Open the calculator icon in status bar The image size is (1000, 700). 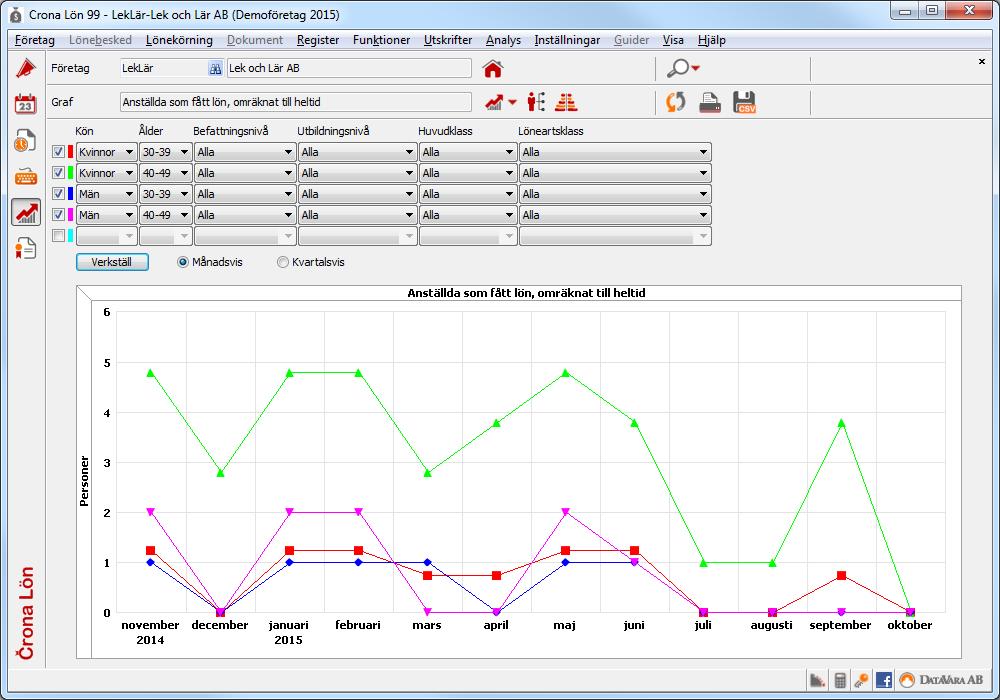click(x=840, y=680)
